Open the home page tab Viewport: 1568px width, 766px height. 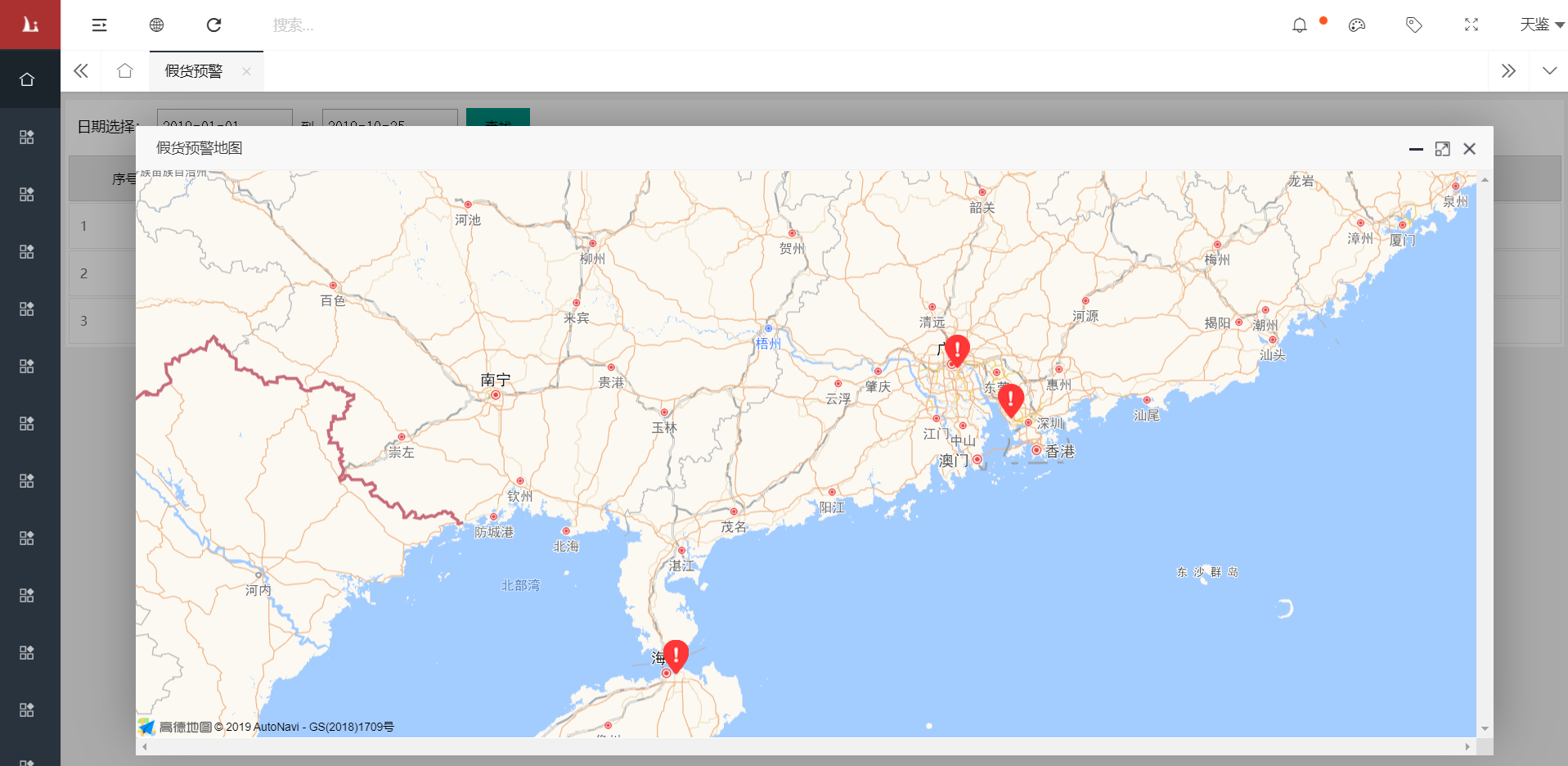pyautogui.click(x=124, y=71)
